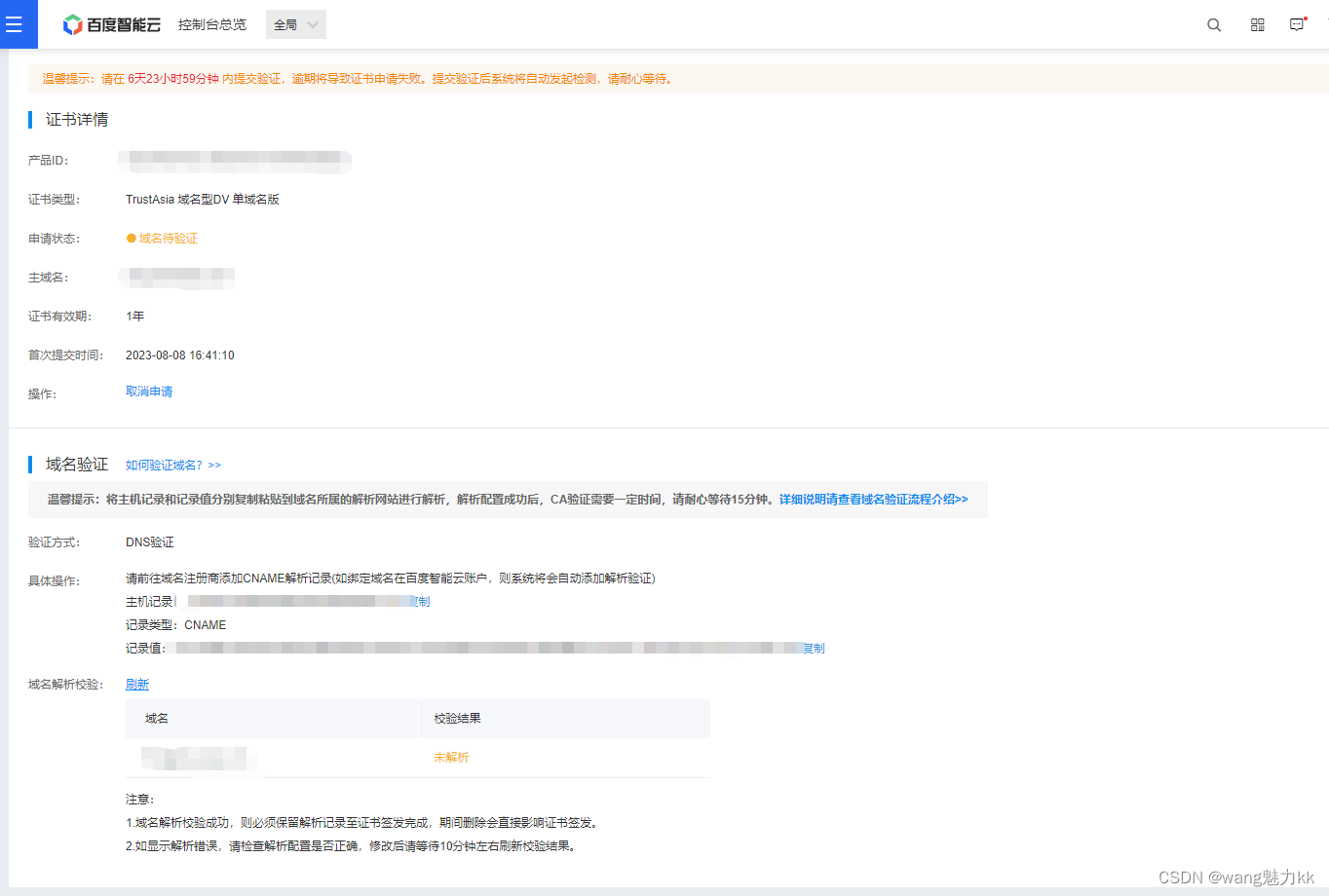Image resolution: width=1329 pixels, height=896 pixels.
Task: Click the 域名待验证 application status text
Action: pyautogui.click(x=170, y=237)
